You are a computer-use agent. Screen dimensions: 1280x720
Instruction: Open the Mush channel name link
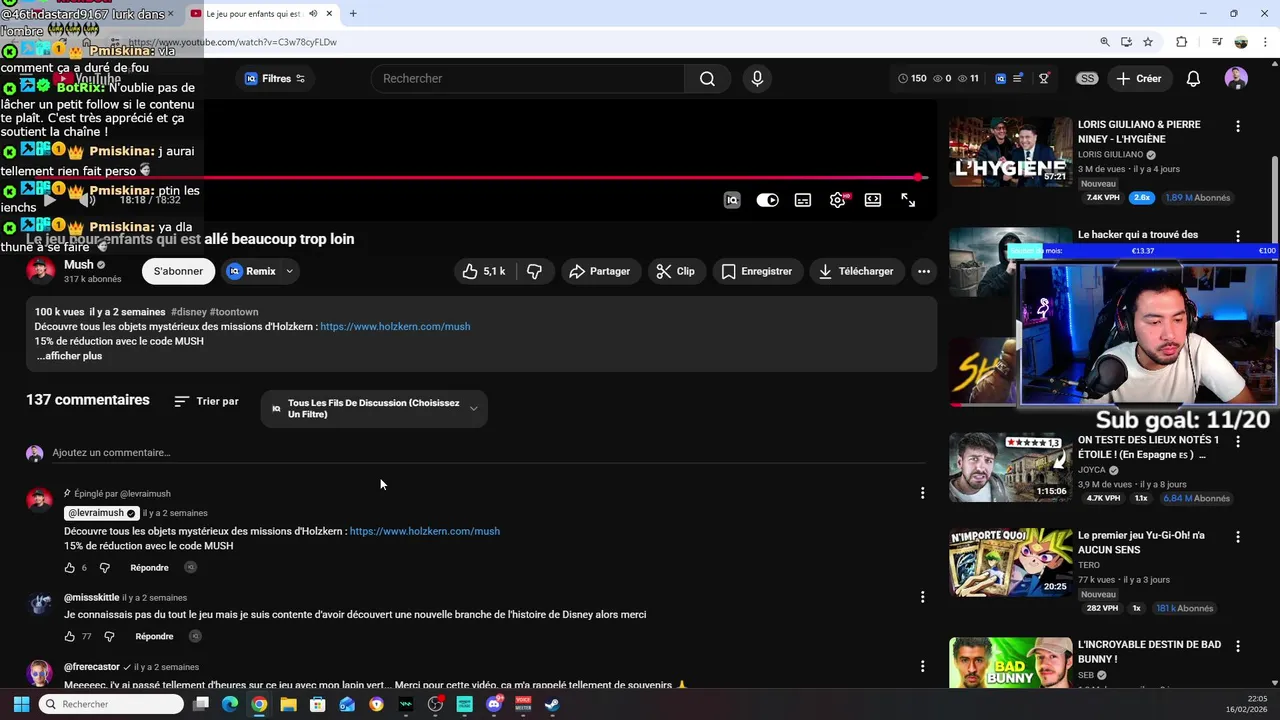click(x=78, y=265)
